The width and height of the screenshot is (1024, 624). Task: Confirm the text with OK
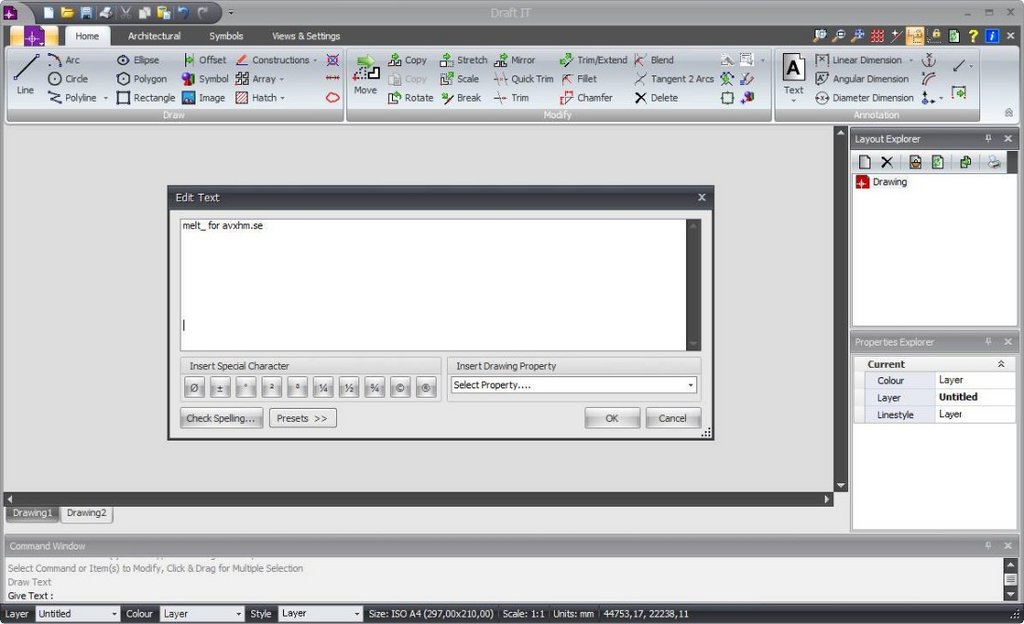pyautogui.click(x=612, y=418)
